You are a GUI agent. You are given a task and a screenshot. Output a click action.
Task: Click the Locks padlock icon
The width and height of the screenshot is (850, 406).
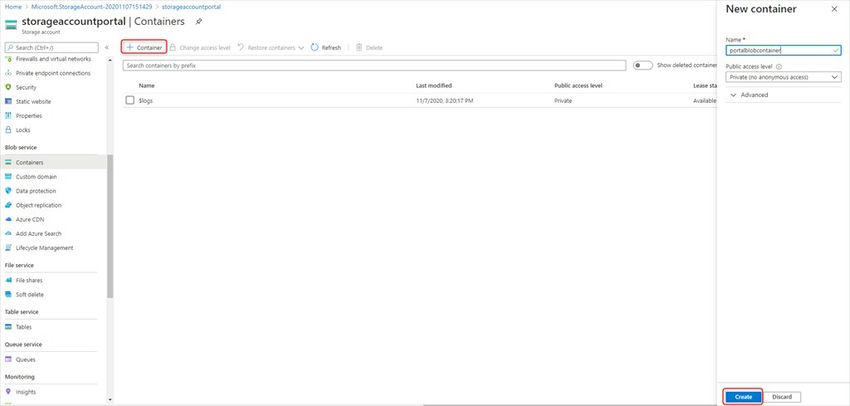point(8,130)
